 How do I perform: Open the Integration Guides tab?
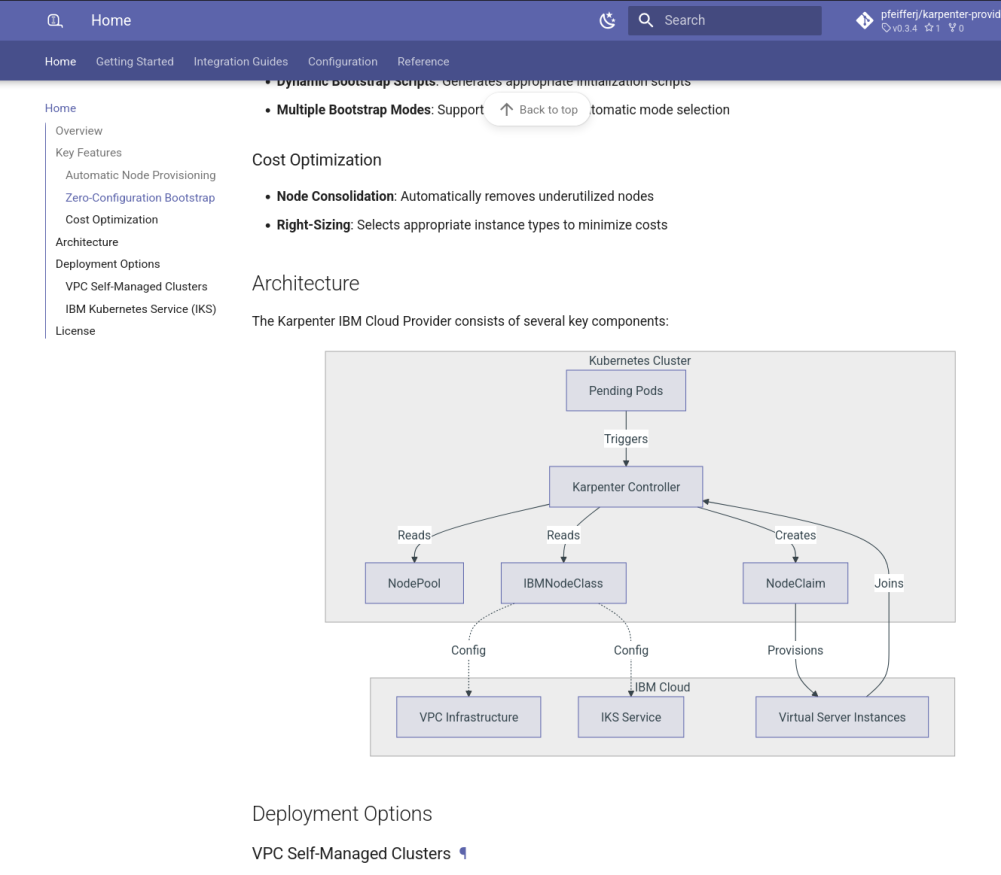point(240,62)
